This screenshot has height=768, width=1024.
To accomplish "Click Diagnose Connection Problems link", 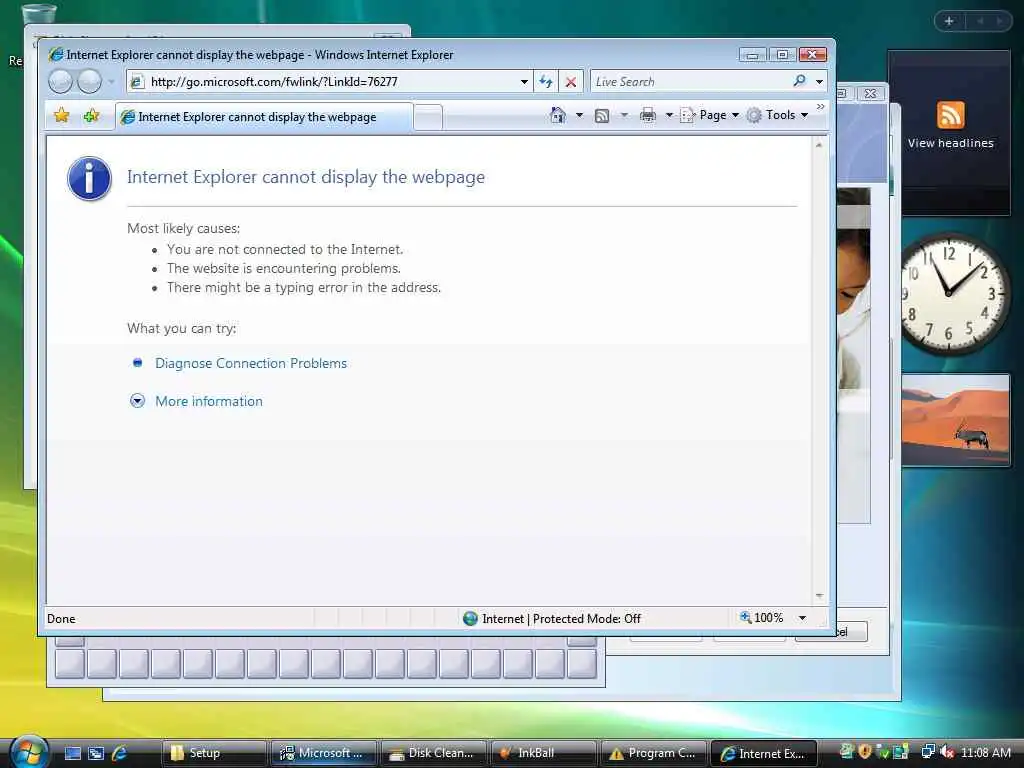I will [251, 363].
